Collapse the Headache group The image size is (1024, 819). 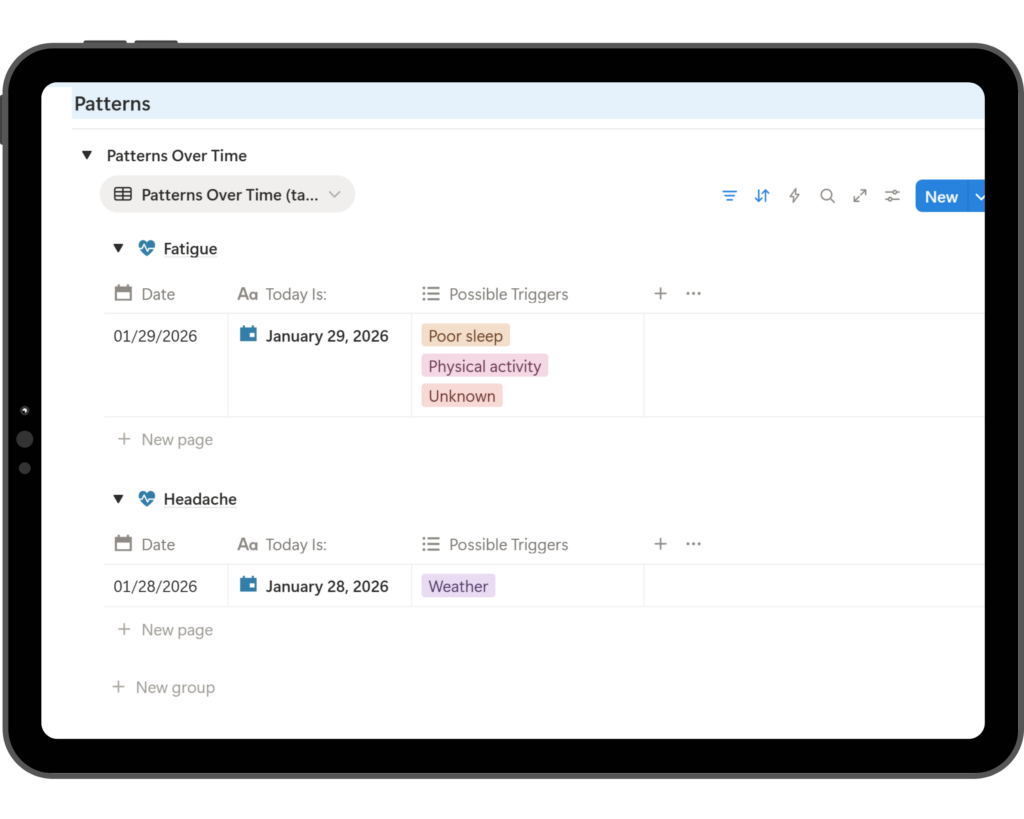coord(118,499)
